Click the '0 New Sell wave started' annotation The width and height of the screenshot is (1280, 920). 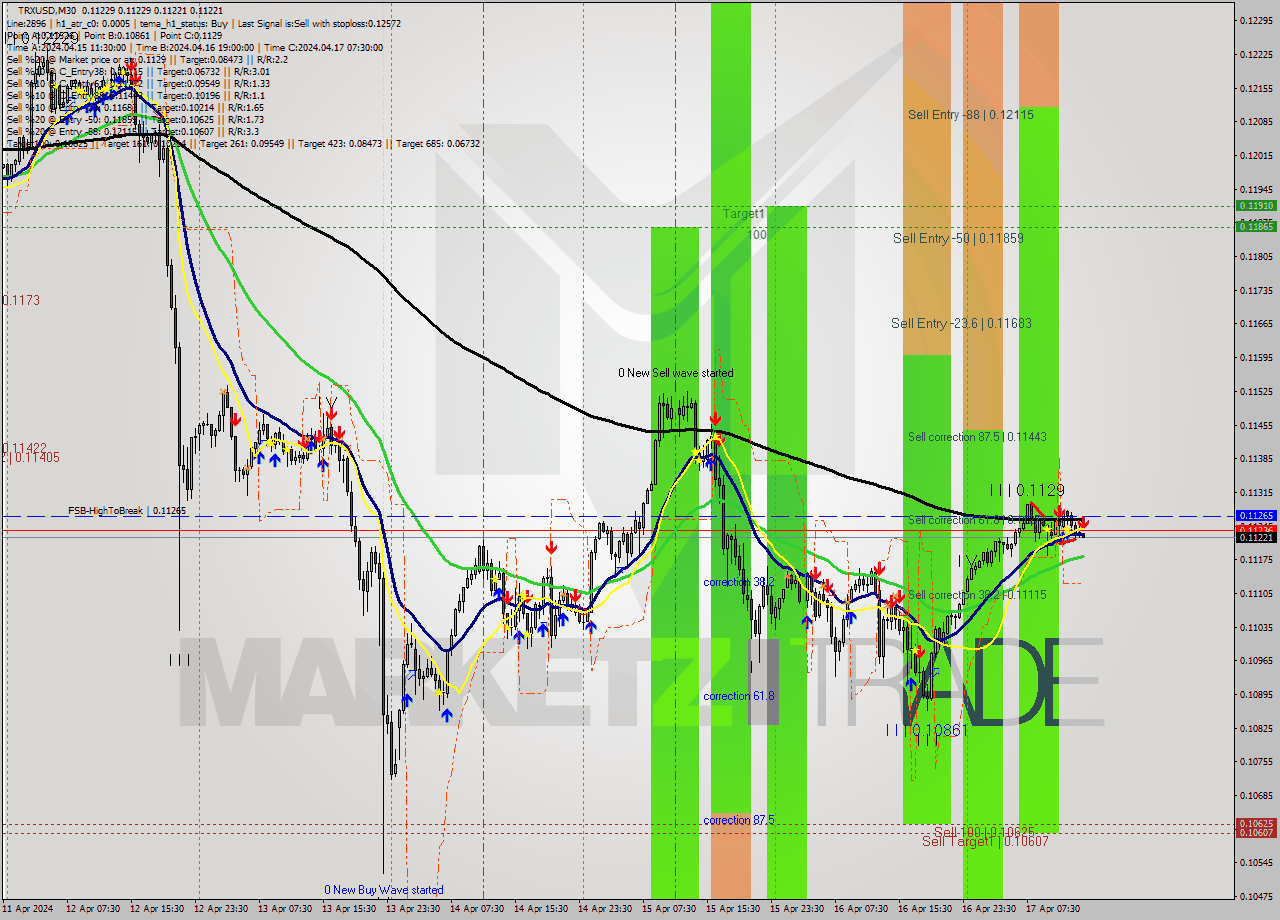point(675,373)
